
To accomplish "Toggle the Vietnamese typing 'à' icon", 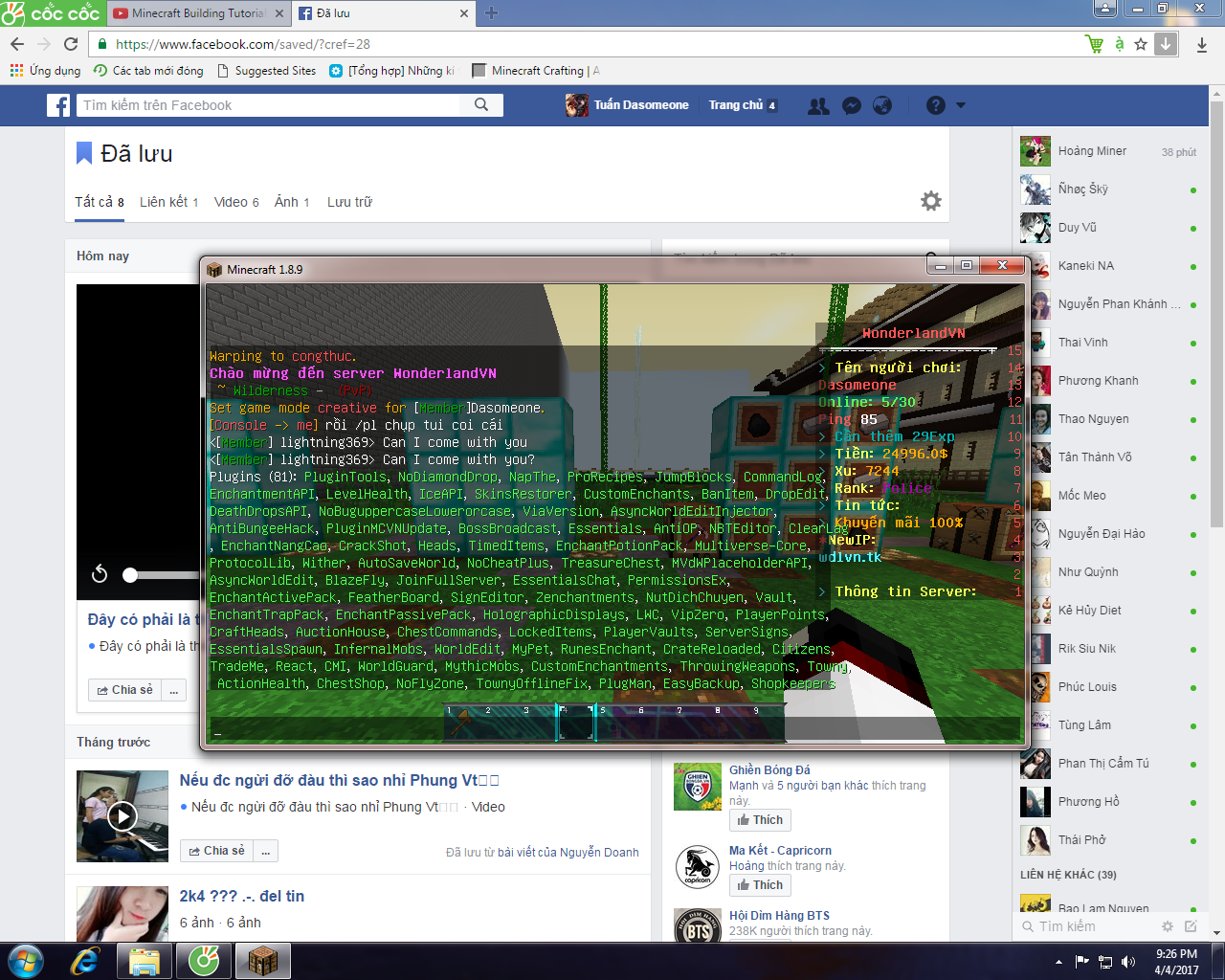I will [1119, 44].
